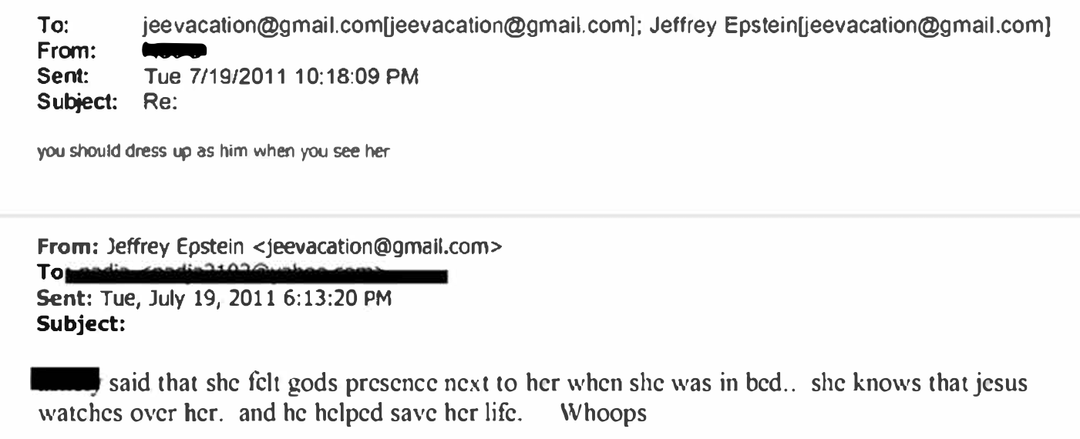Click the quoted message's Sent: label
This screenshot has width=1080, height=439.
tap(64, 298)
